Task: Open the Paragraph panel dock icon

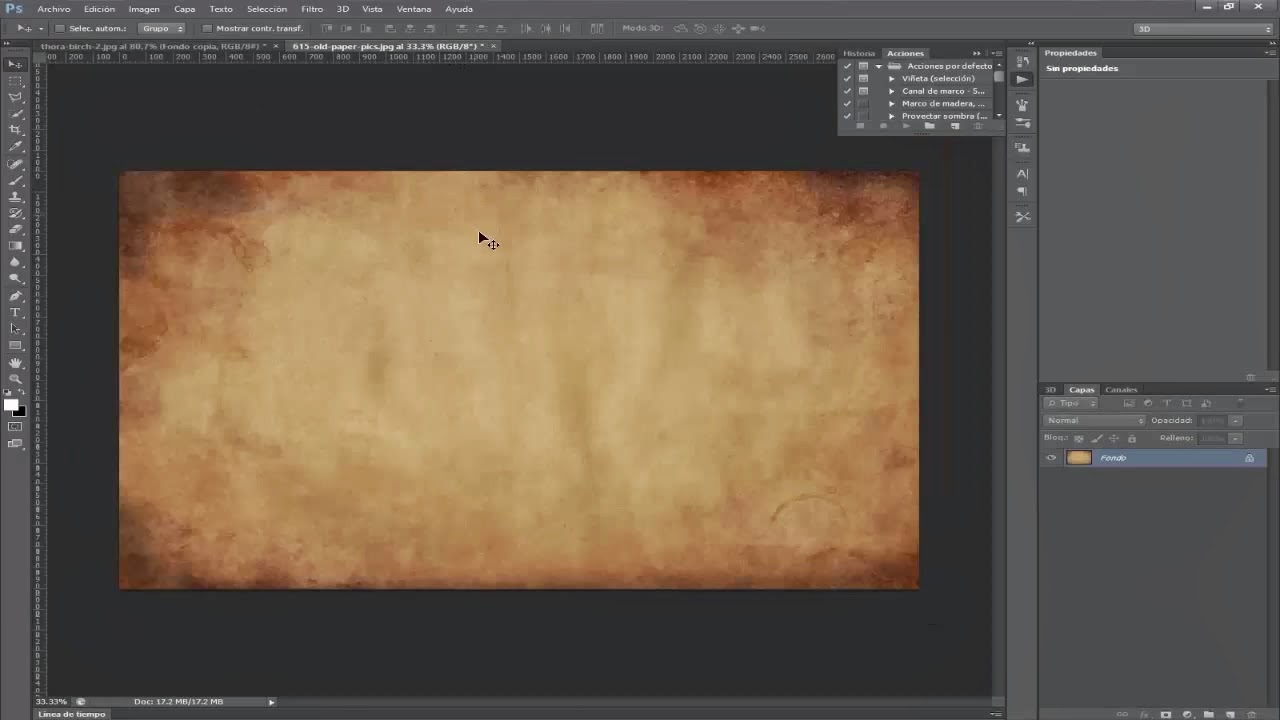Action: click(1022, 191)
